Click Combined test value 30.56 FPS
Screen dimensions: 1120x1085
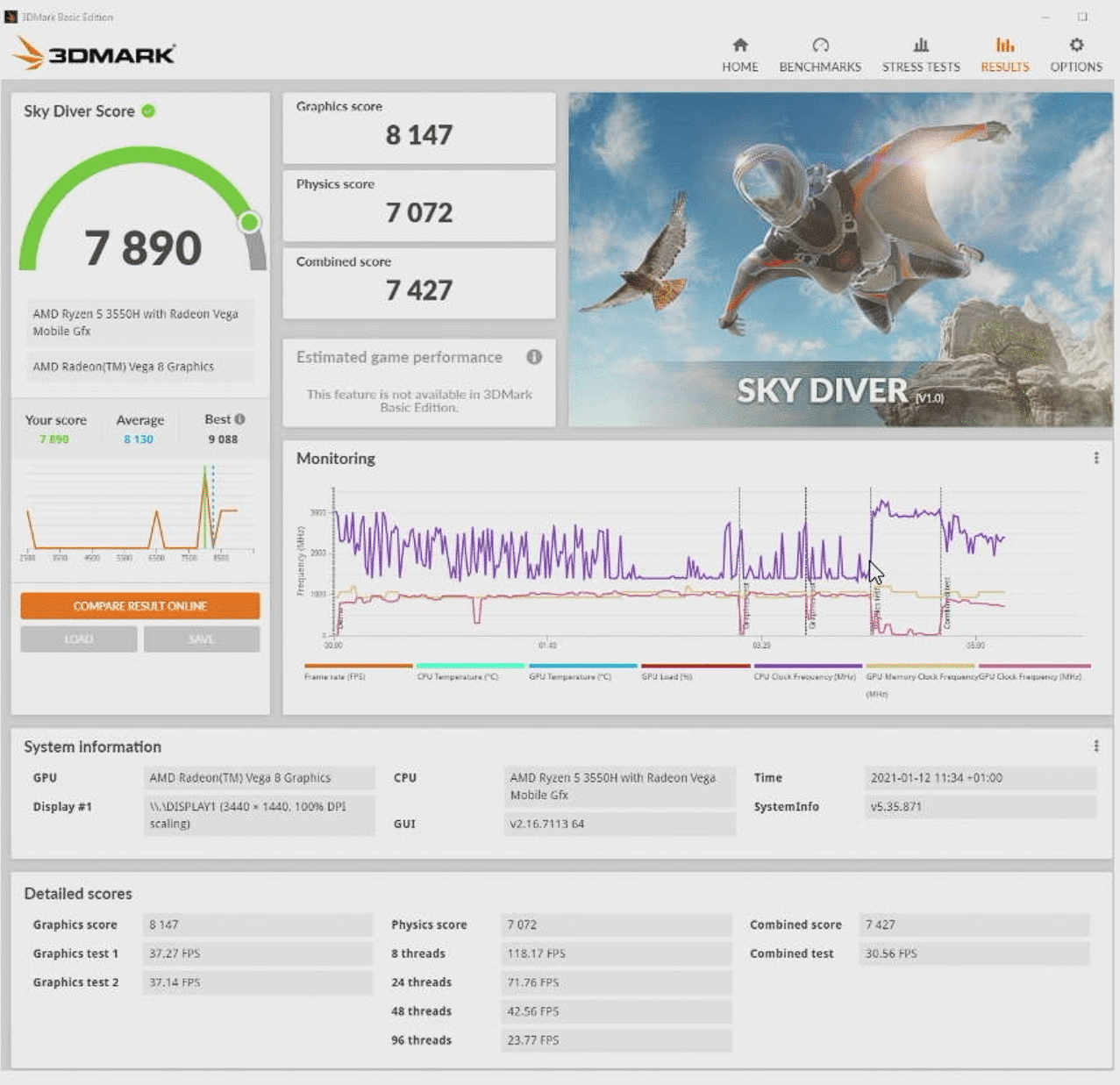coord(974,953)
